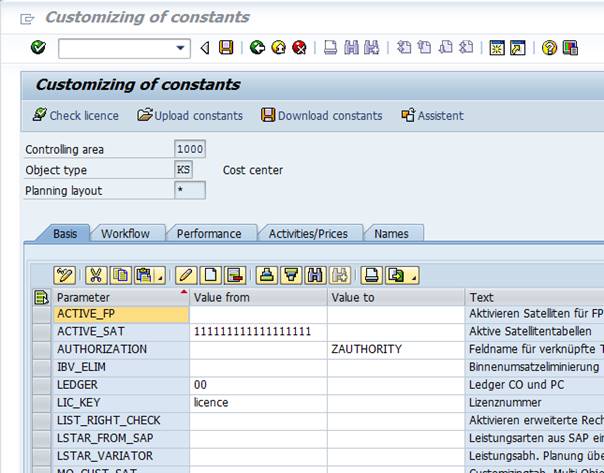Image resolution: width=604 pixels, height=473 pixels.
Task: Switch to the Workflow tab
Action: [x=125, y=234]
